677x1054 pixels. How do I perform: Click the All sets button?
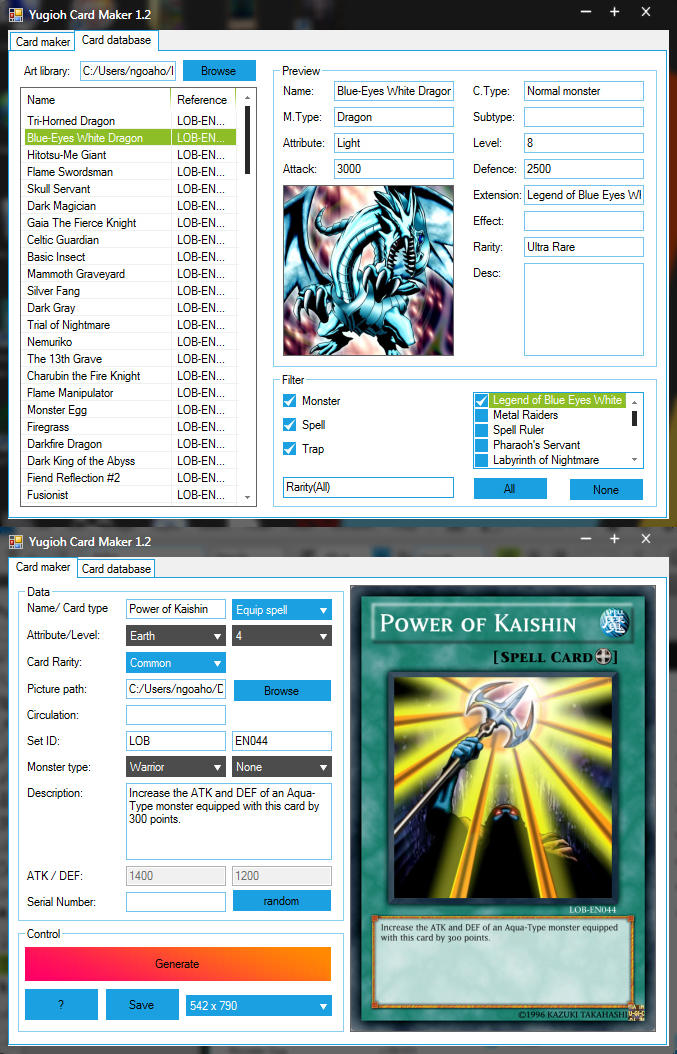point(510,489)
